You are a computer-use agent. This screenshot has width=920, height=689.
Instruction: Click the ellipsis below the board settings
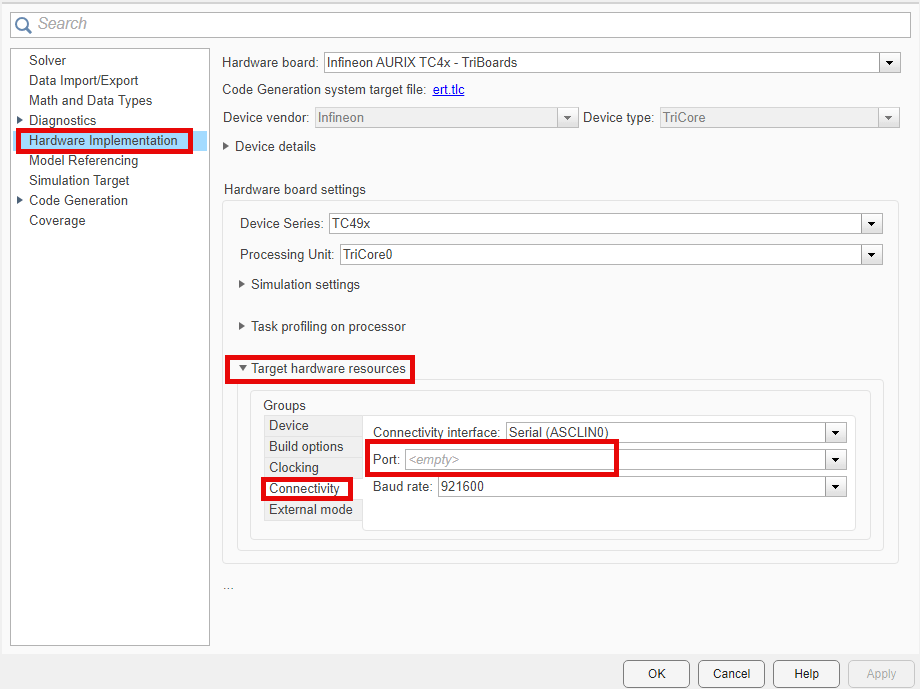tap(228, 587)
